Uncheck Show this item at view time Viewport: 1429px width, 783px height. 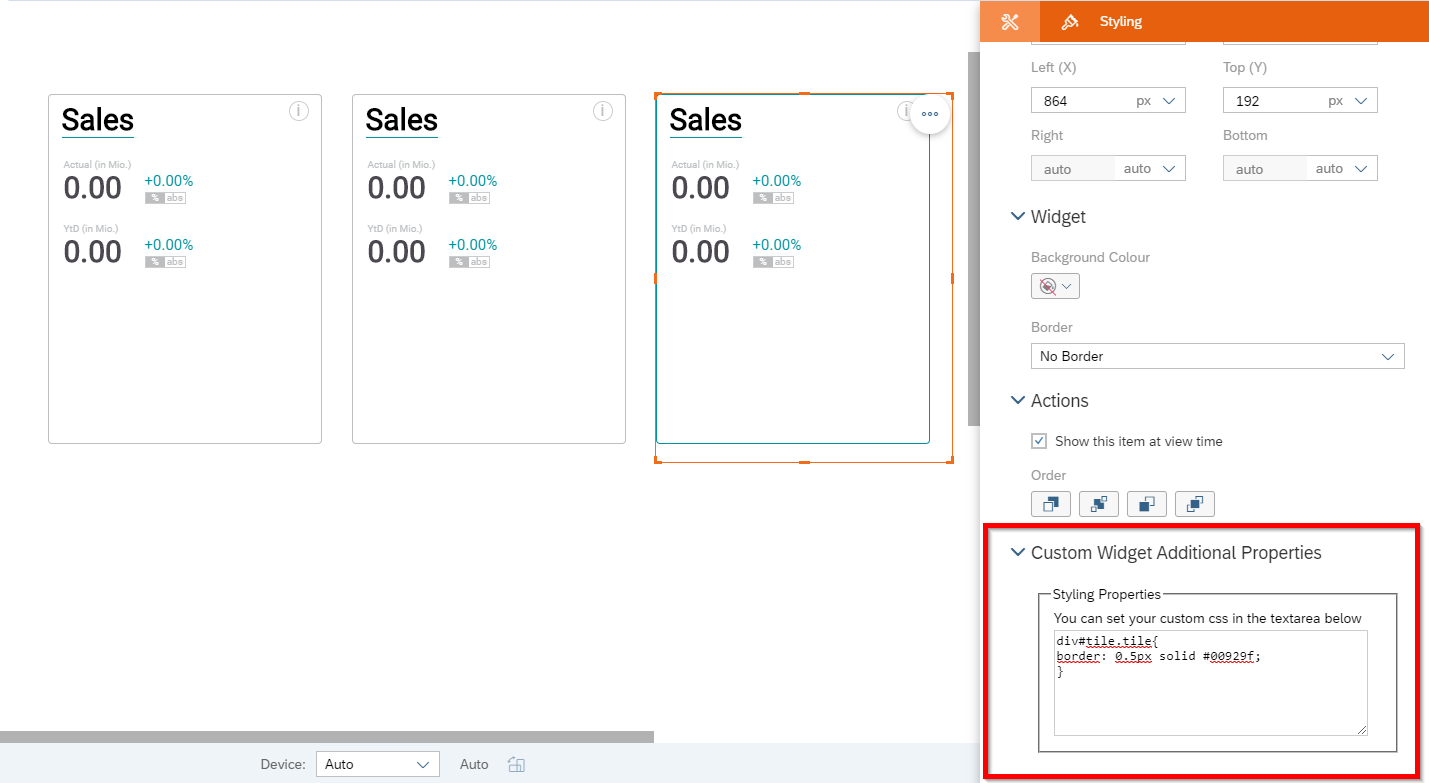pyautogui.click(x=1039, y=441)
